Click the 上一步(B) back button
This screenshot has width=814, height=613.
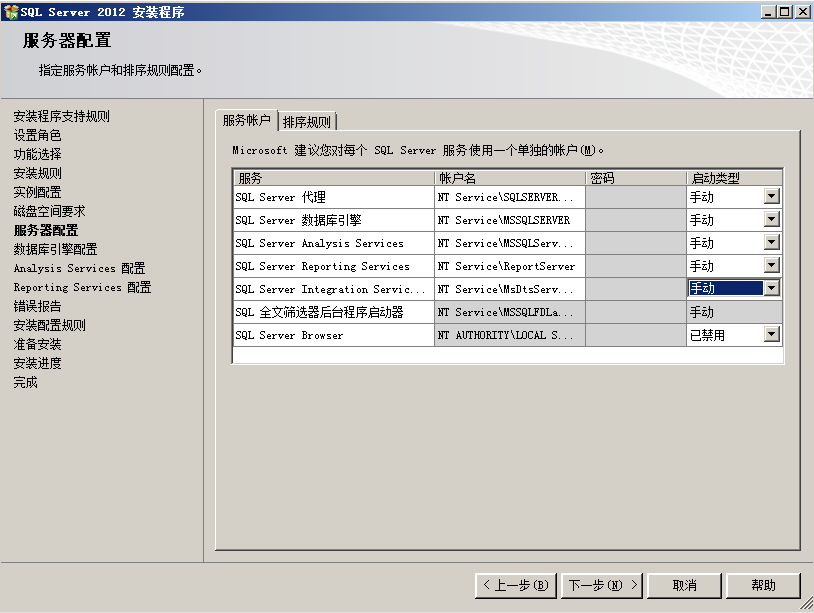coord(515,585)
